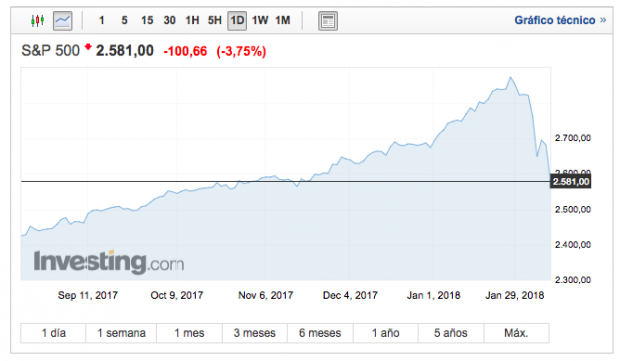Click the 2.500,00 price axis label

click(x=573, y=209)
